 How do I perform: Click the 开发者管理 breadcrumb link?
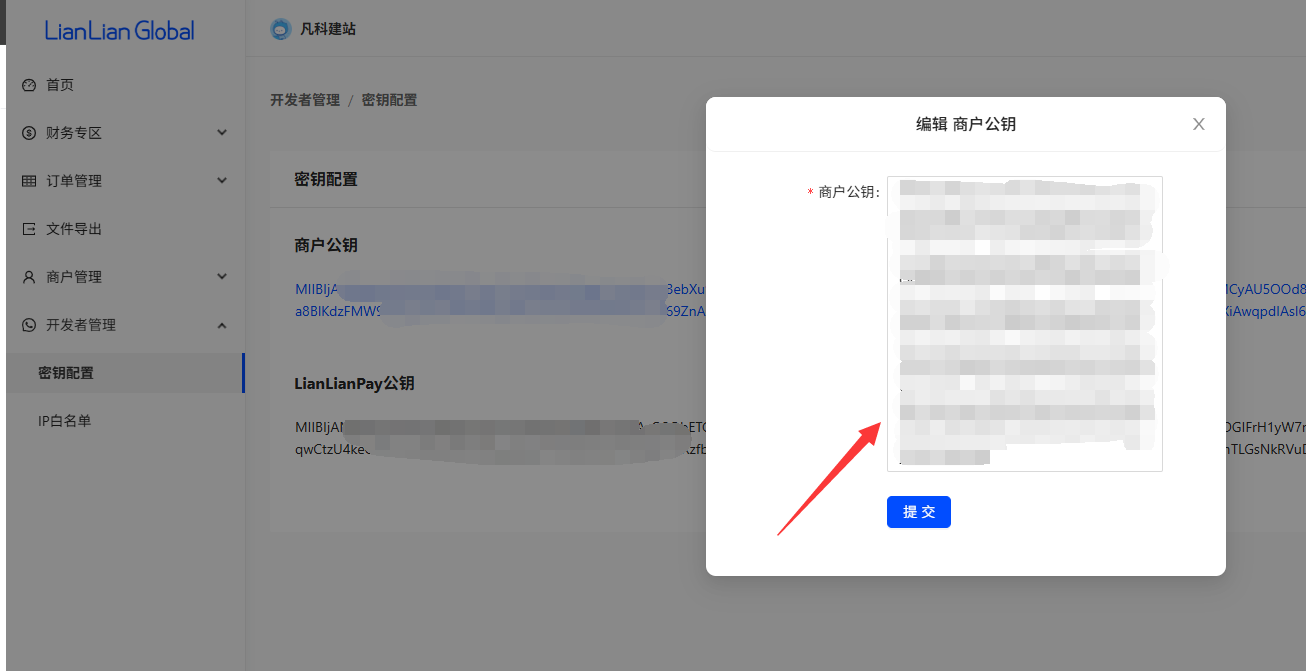point(305,100)
